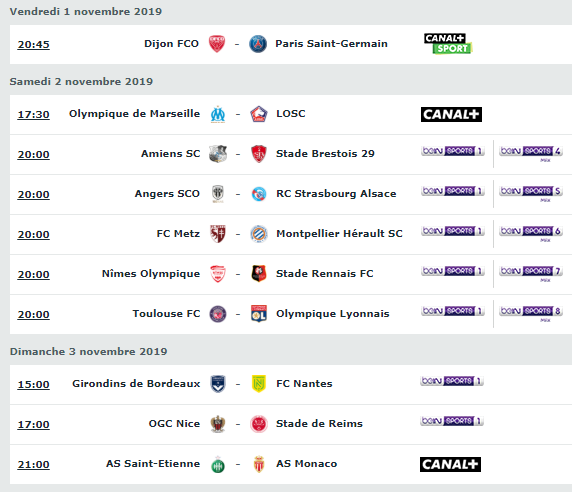Open the 15:00 Bordeaux match time link
Viewport: 572px width, 492px height.
34,384
